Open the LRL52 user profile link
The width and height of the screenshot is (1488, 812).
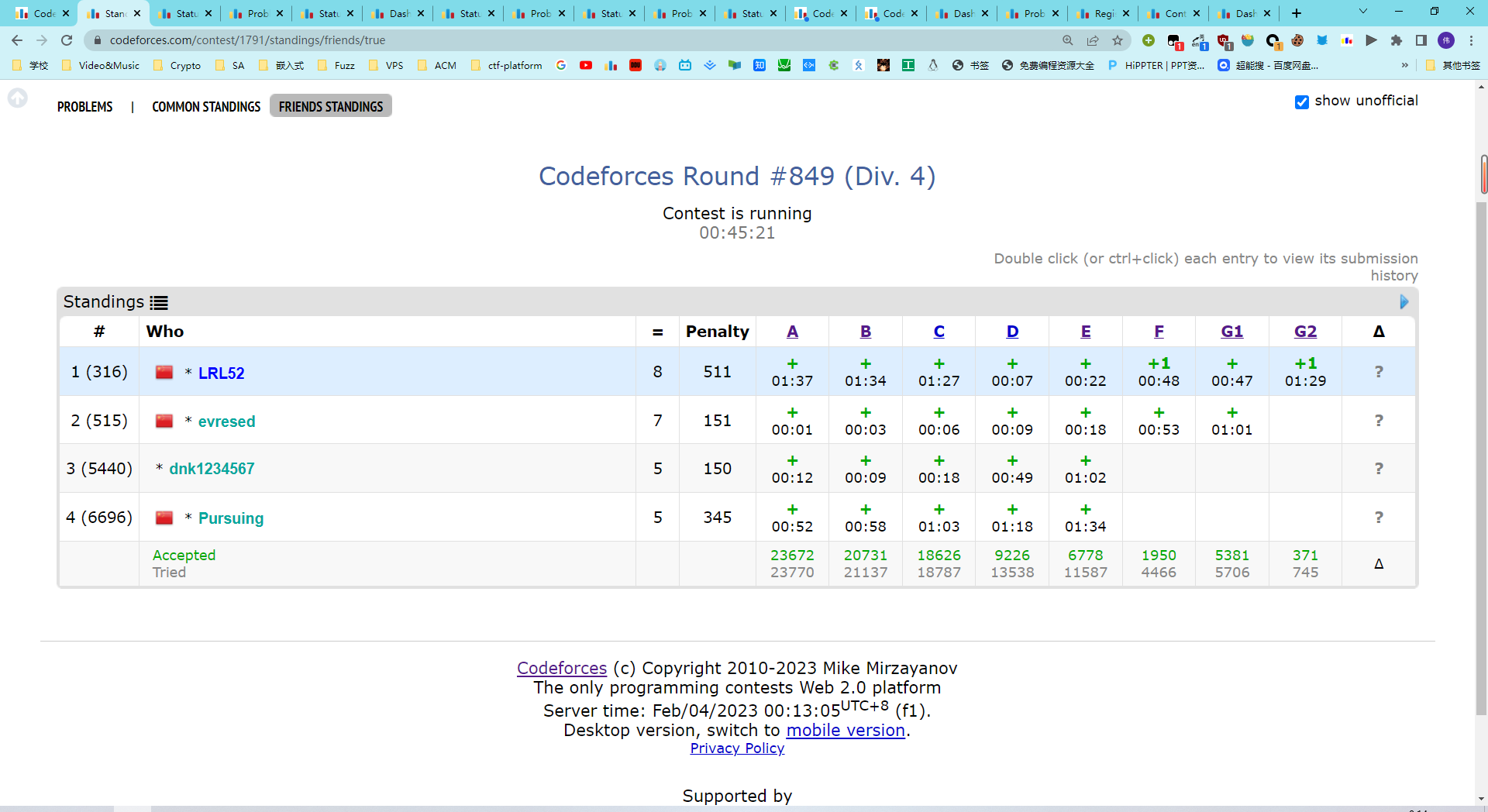click(221, 373)
